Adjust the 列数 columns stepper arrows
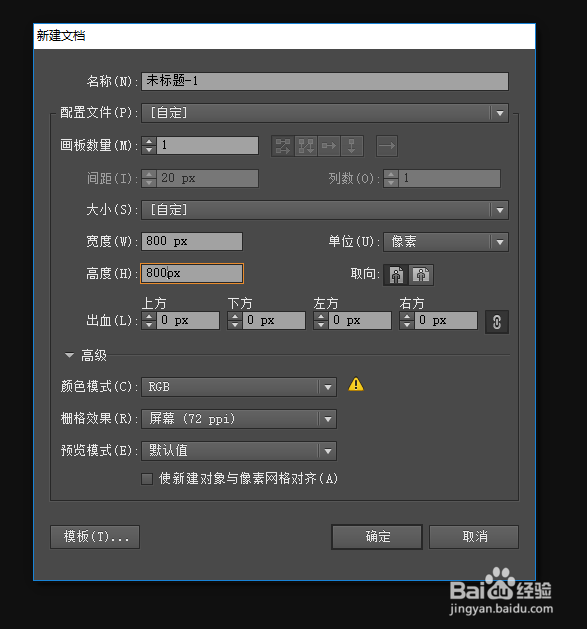This screenshot has height=629, width=587. tap(391, 178)
